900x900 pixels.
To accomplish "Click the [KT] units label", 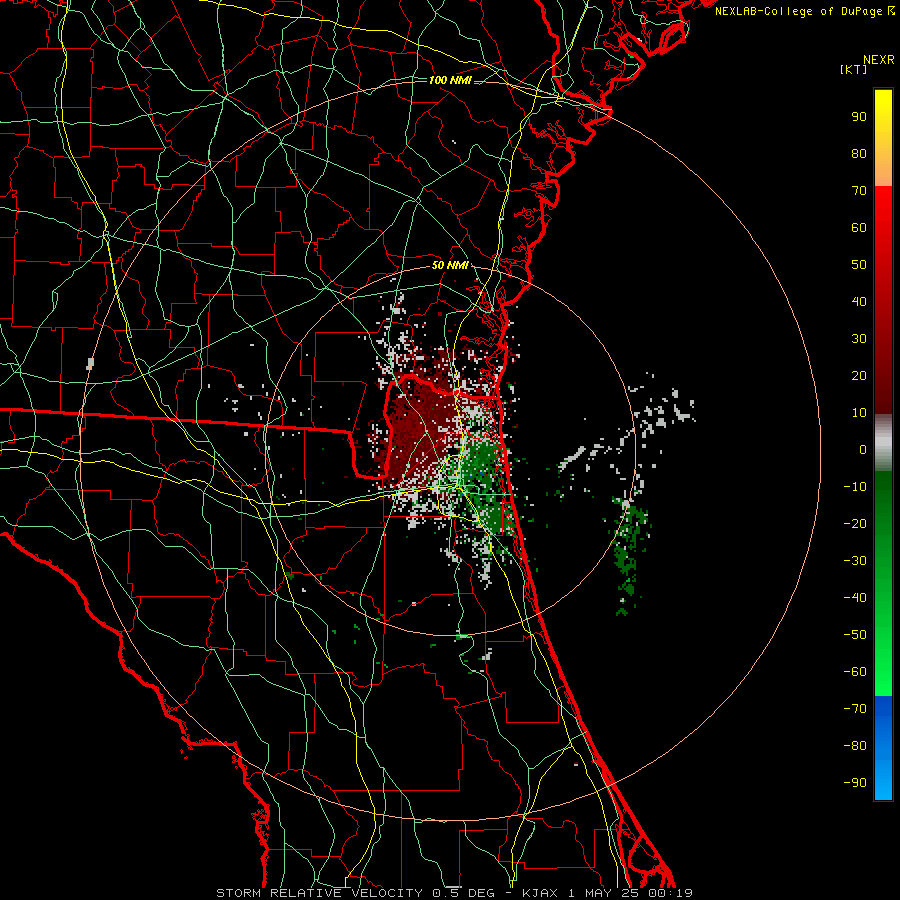I will [854, 69].
